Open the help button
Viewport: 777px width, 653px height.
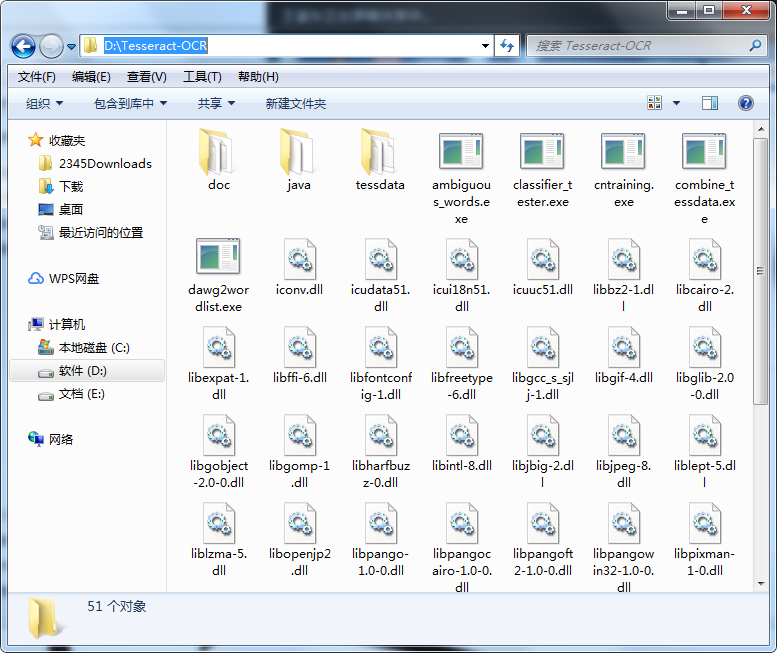pos(745,103)
